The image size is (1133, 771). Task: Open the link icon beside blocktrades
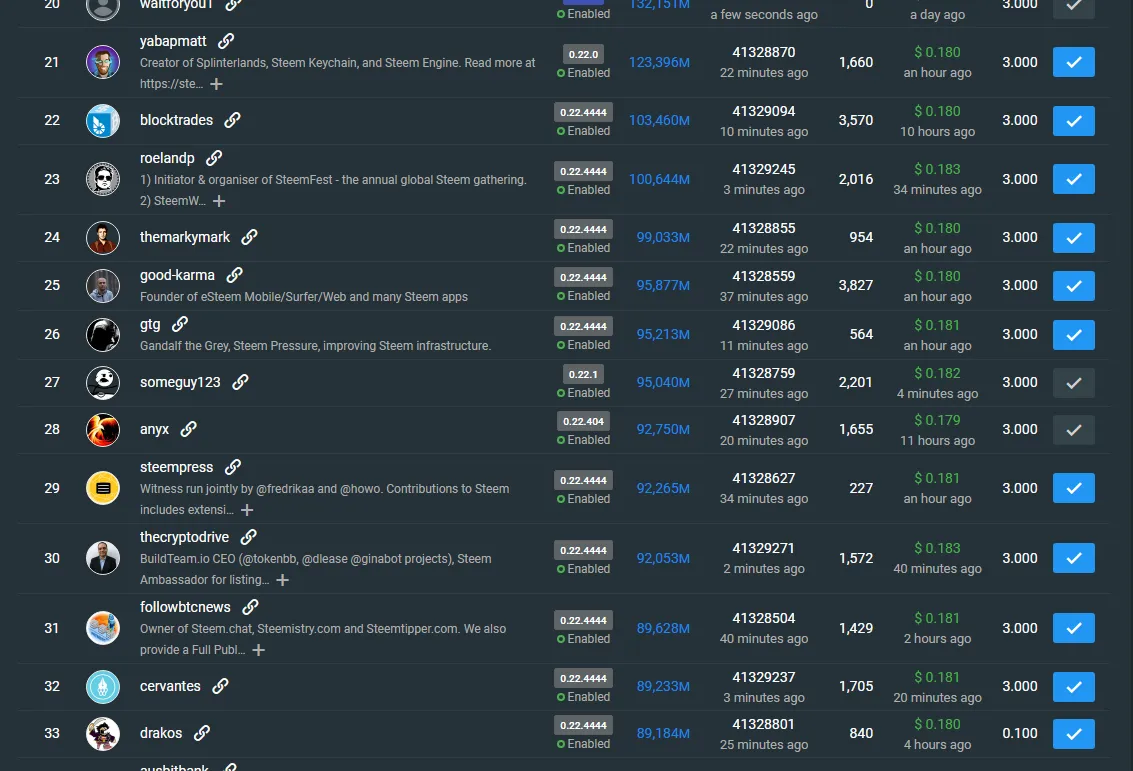(232, 120)
